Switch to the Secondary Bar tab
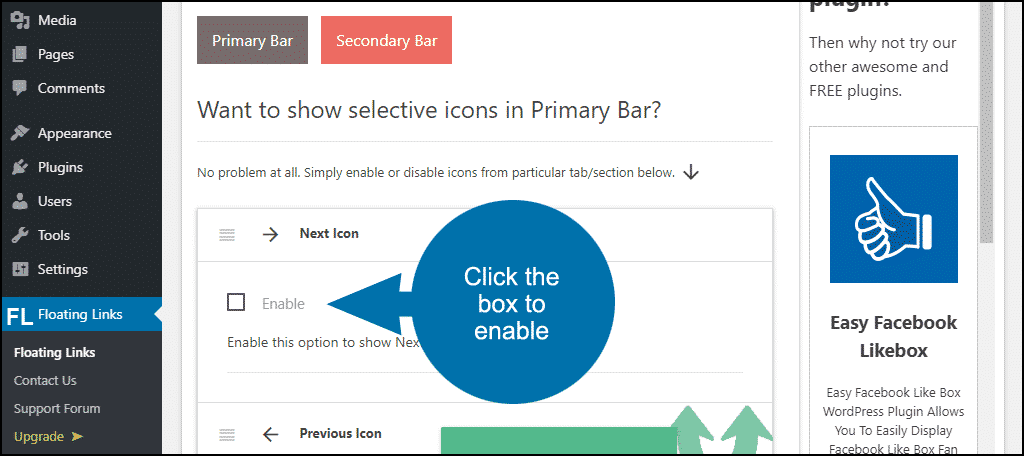The image size is (1024, 456). 387,40
